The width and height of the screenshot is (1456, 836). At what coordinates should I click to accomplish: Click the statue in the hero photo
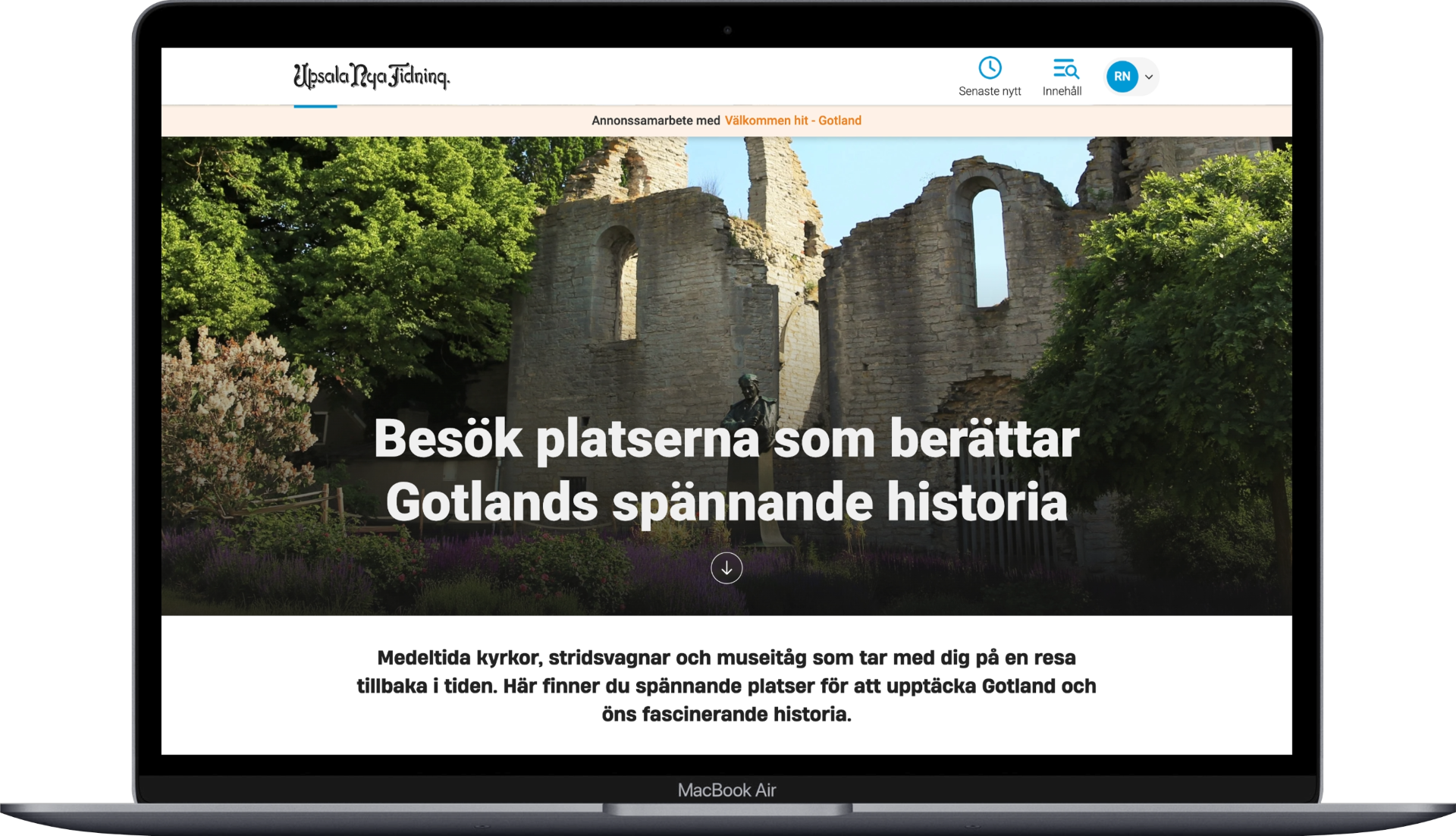(x=747, y=402)
